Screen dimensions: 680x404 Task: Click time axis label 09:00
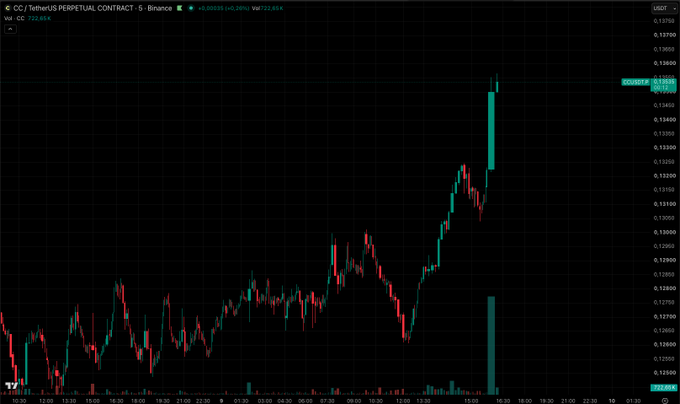[354, 401]
